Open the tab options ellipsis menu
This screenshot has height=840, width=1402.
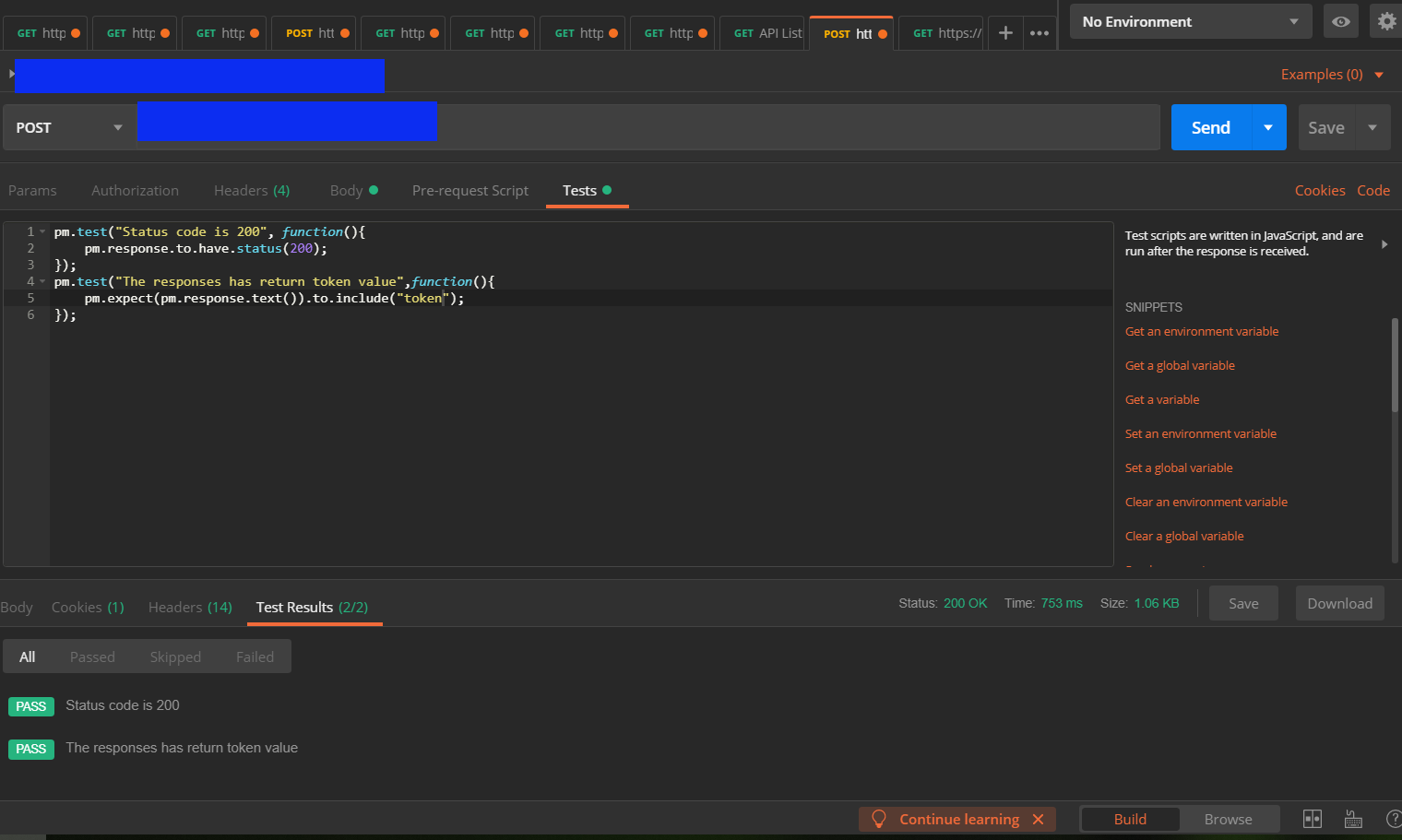coord(1040,33)
